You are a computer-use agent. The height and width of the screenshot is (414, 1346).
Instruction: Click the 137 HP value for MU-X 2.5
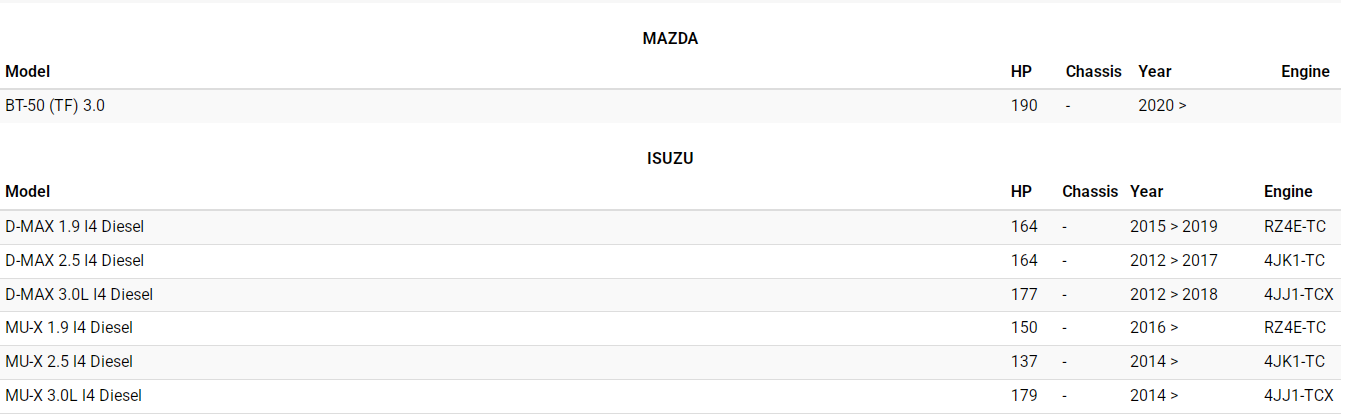coord(1024,361)
